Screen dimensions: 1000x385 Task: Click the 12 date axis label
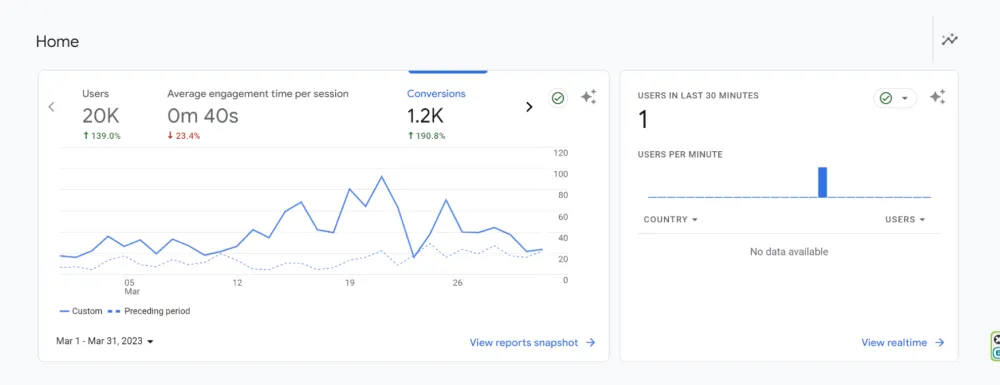click(237, 282)
